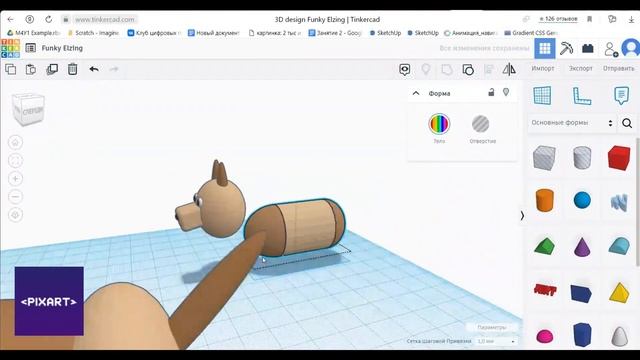This screenshot has width=640, height=360.
Task: Toggle the shape hide lightbulb icon
Action: click(x=506, y=92)
